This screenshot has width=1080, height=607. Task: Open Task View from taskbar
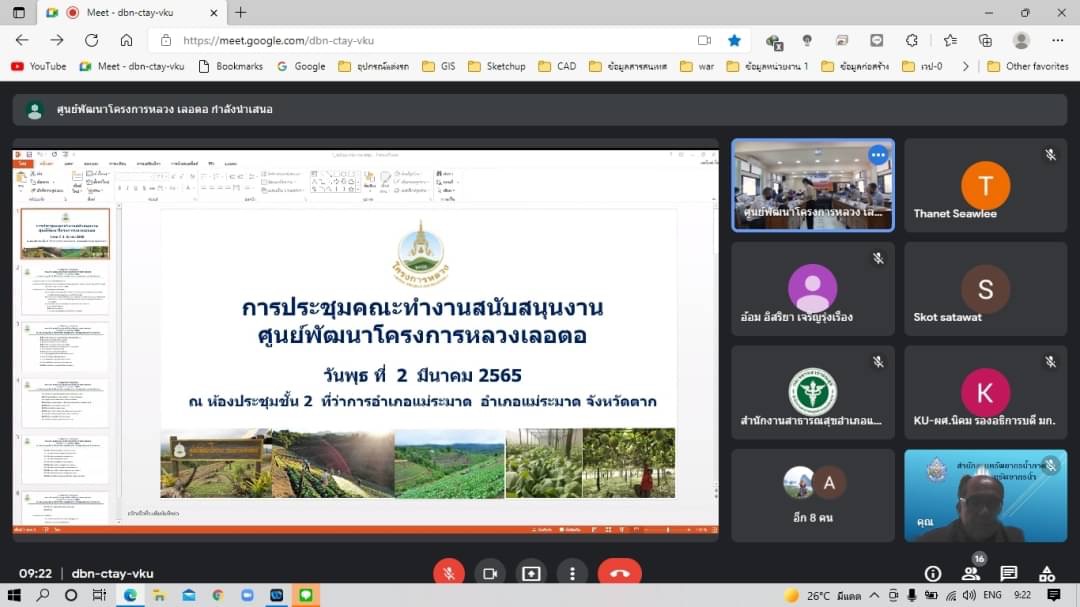point(99,595)
